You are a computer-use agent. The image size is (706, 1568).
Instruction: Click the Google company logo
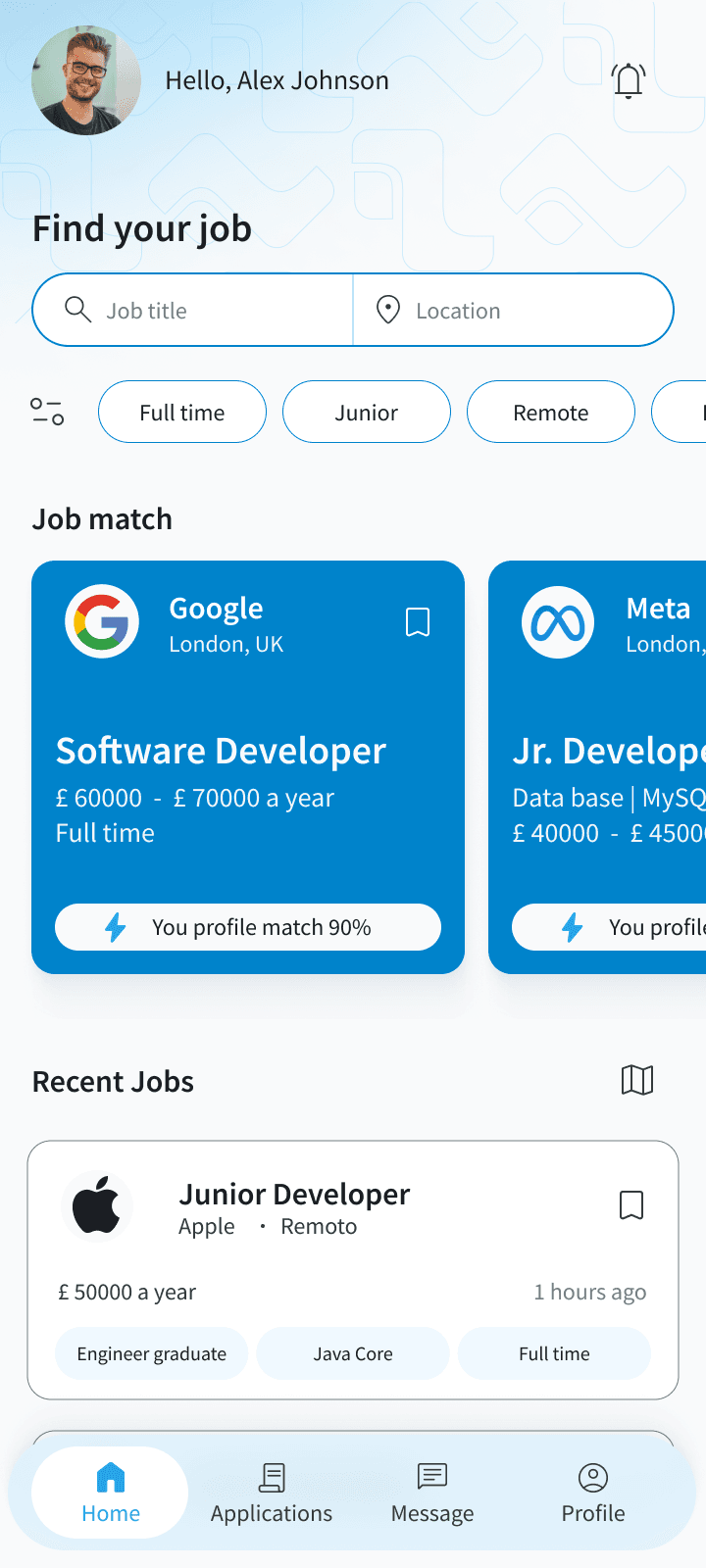[x=102, y=620]
